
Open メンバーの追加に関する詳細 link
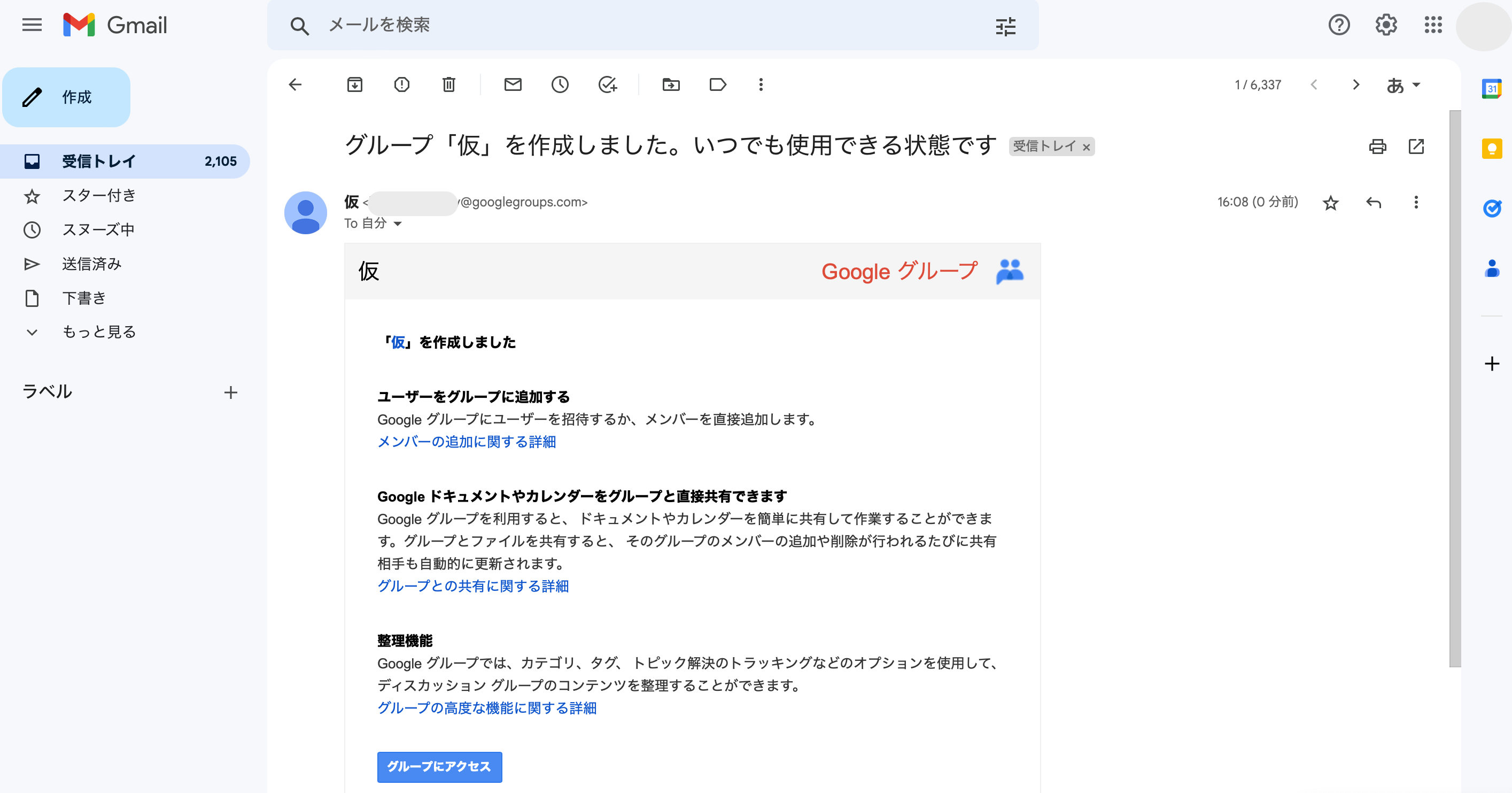pyautogui.click(x=467, y=442)
